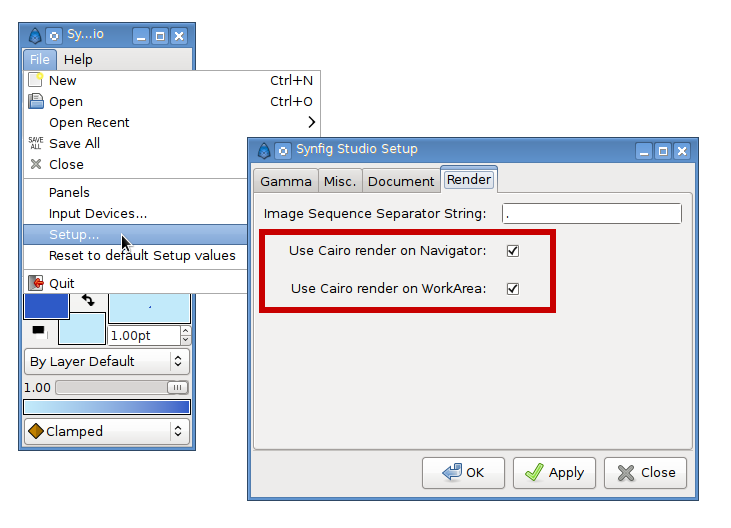Switch to the Document tab
This screenshot has width=731, height=528.
401,181
